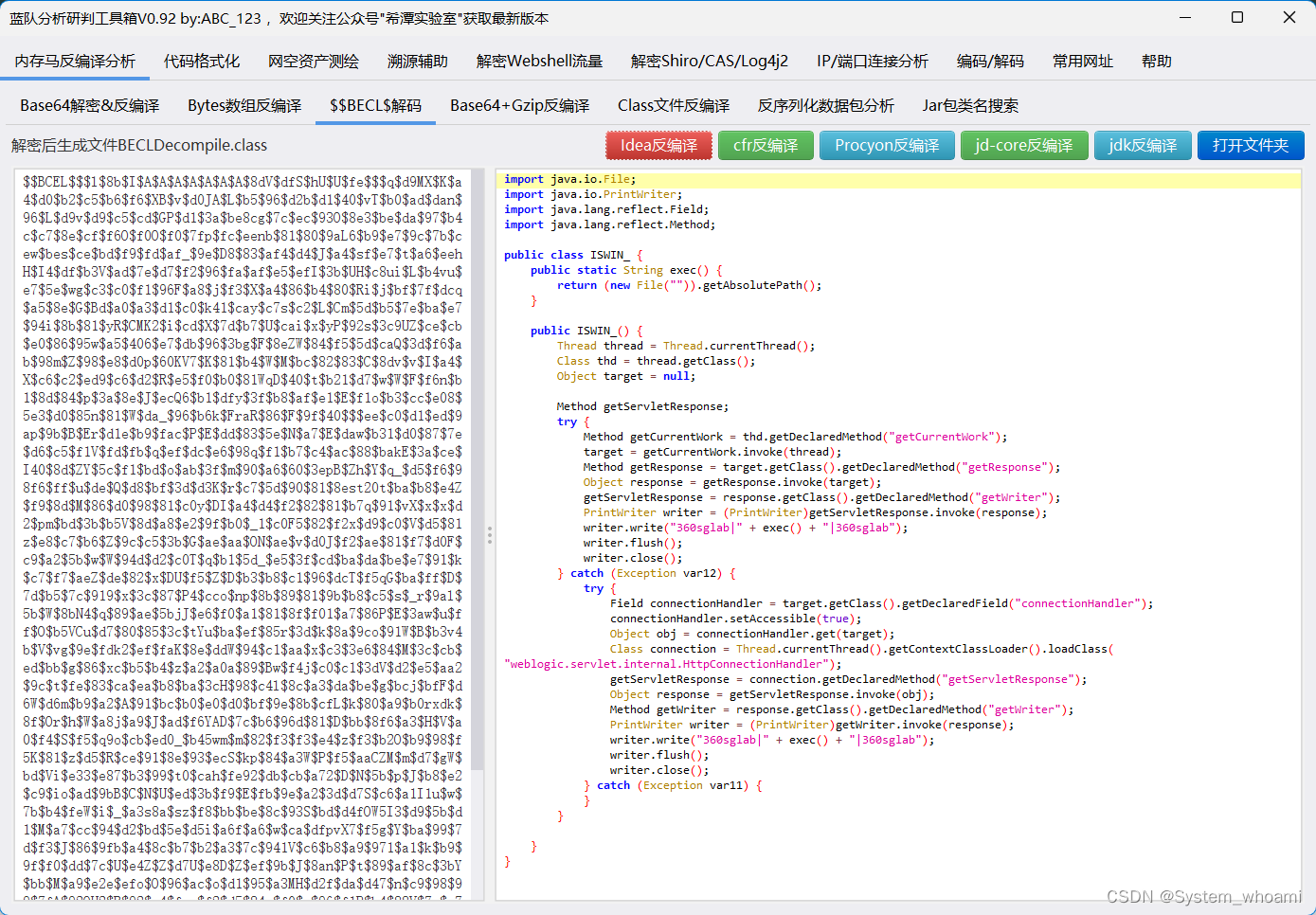Click 'import java.lang.reflect.Method;' line
This screenshot has width=1316, height=915.
coord(609,224)
